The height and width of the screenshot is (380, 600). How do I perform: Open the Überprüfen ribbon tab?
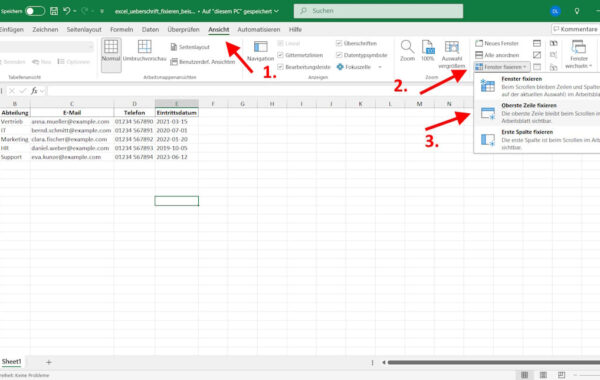pos(183,29)
